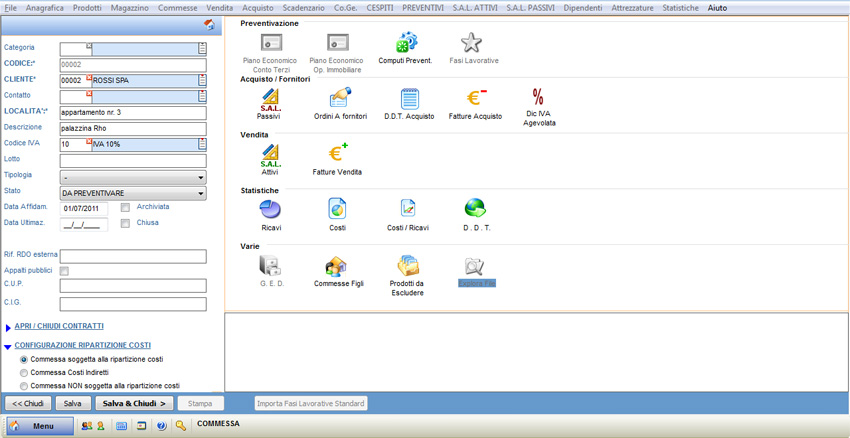Open Fatture Vendita icon

(337, 153)
